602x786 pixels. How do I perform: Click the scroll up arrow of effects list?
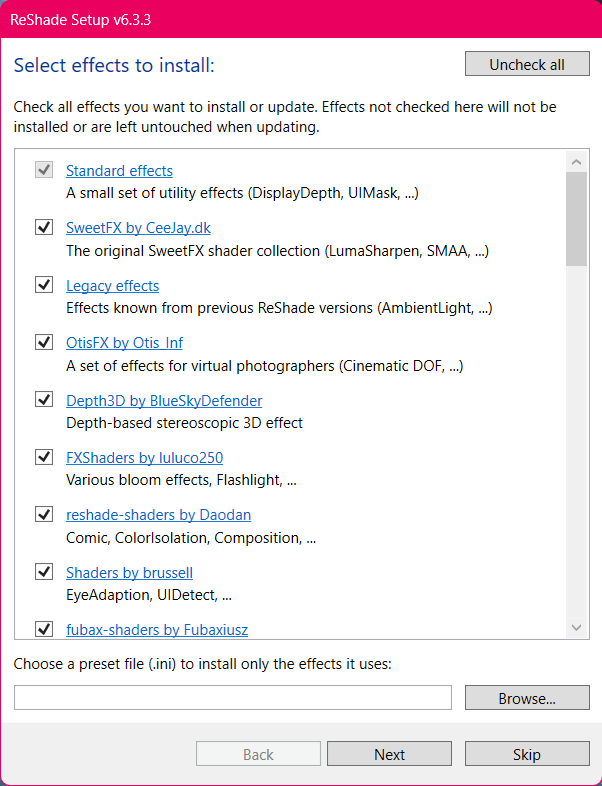tap(576, 161)
